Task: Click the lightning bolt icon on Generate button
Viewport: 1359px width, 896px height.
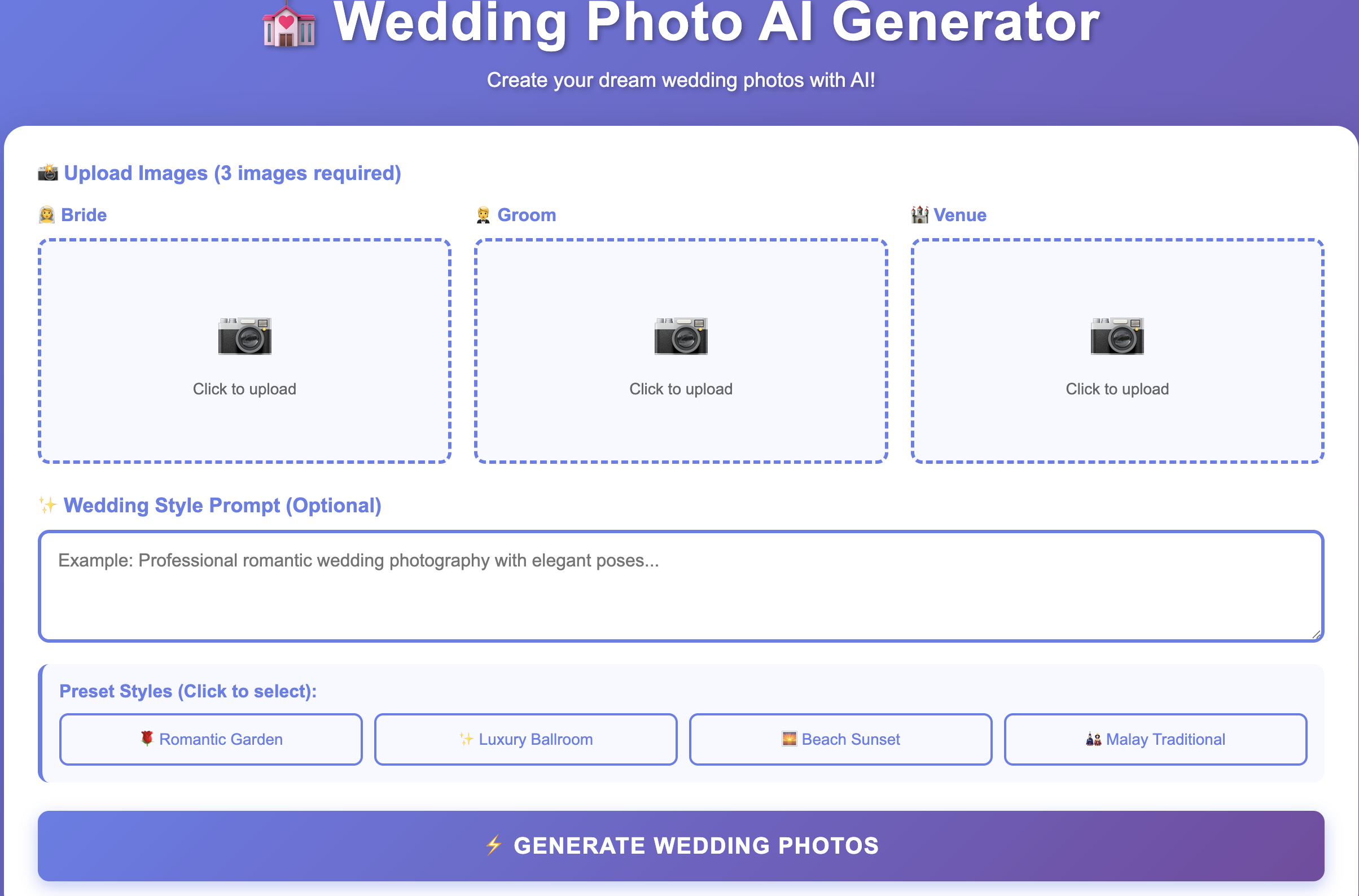Action: click(x=493, y=845)
